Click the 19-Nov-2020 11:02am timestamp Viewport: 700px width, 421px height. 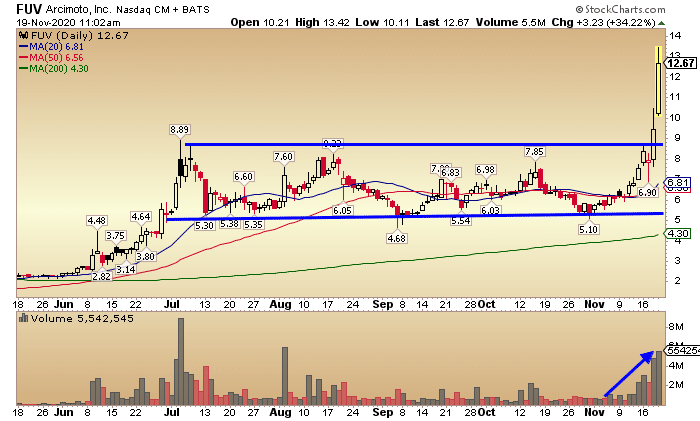coord(68,22)
